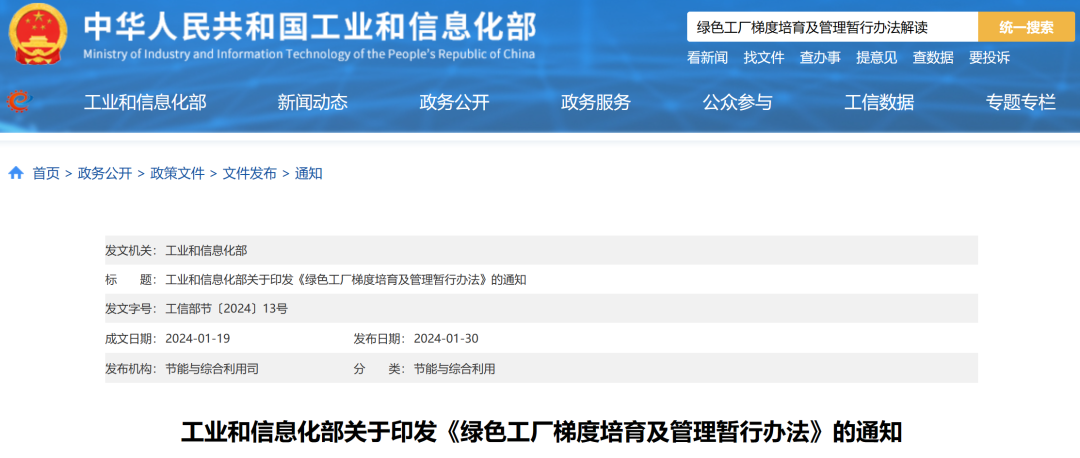Go to 工信数据 navigation menu
The image size is (1080, 458).
[879, 101]
